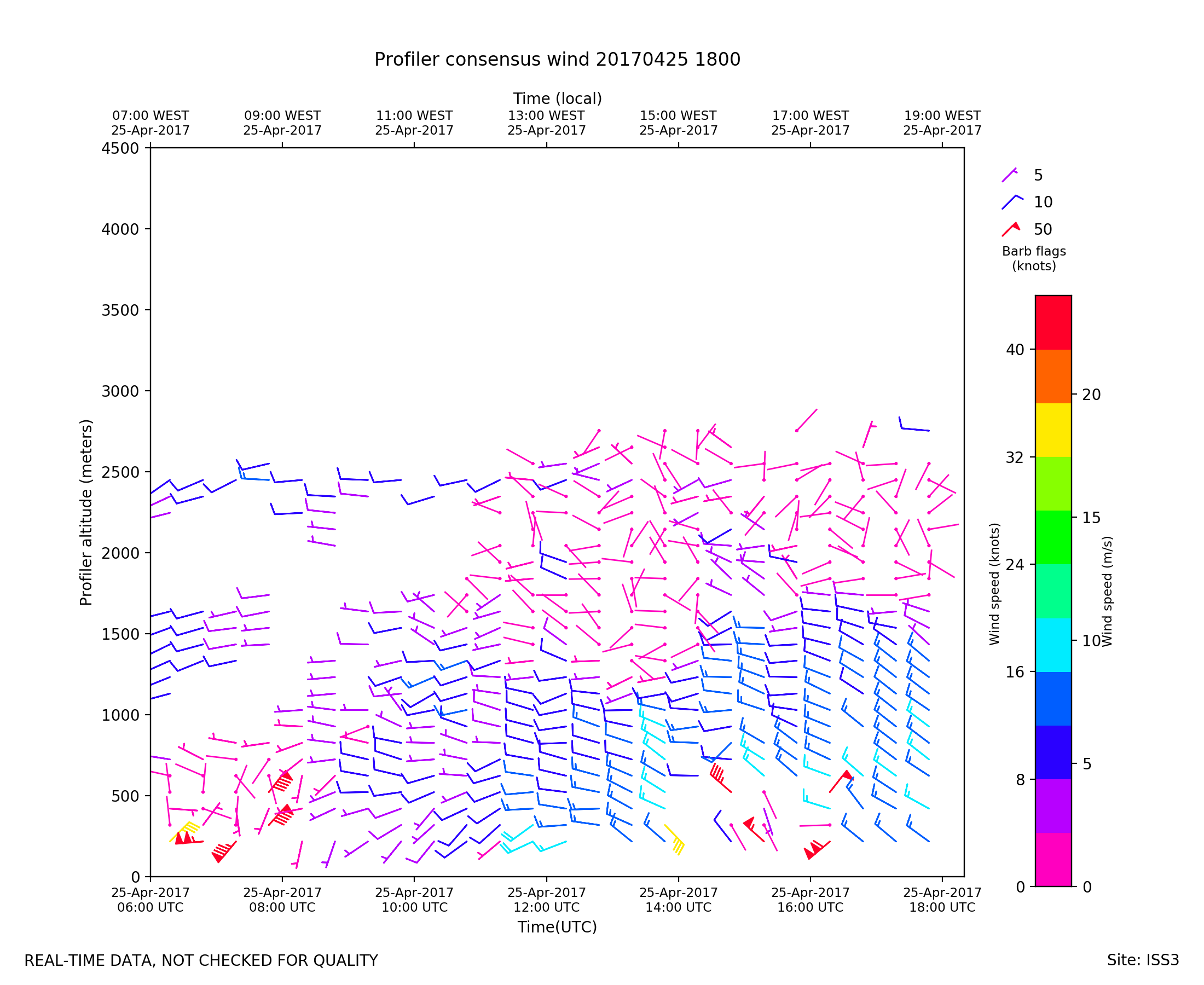
Task: Click the Time (local) axis title
Action: click(x=557, y=99)
